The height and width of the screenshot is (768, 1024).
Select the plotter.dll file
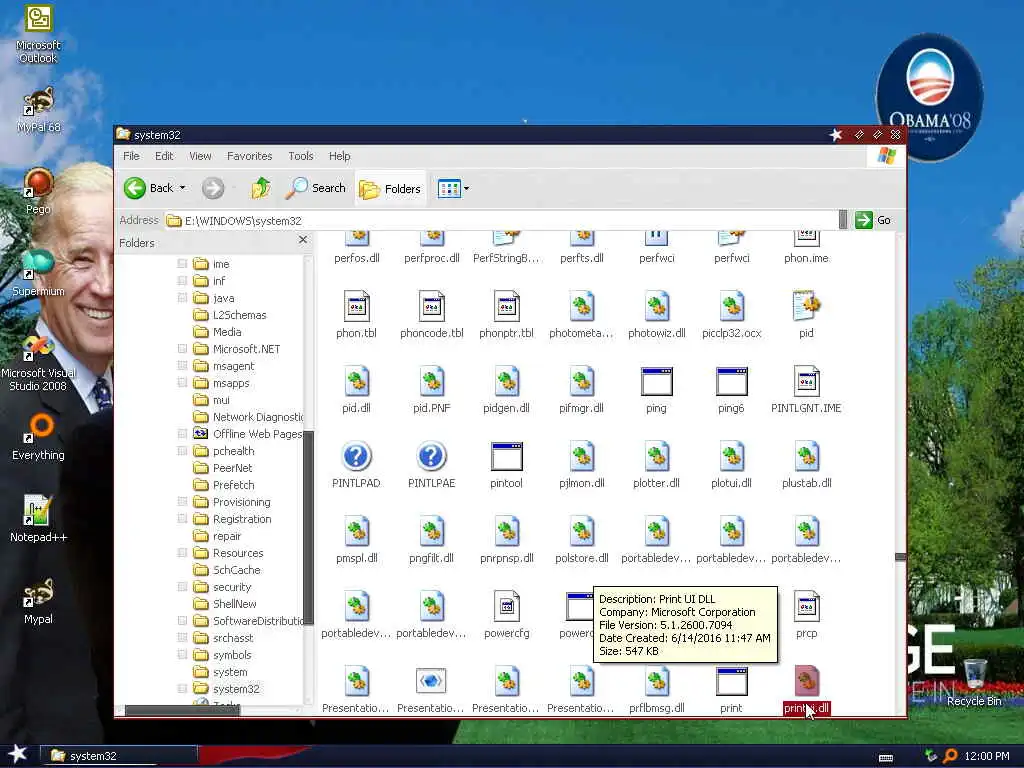[x=656, y=465]
